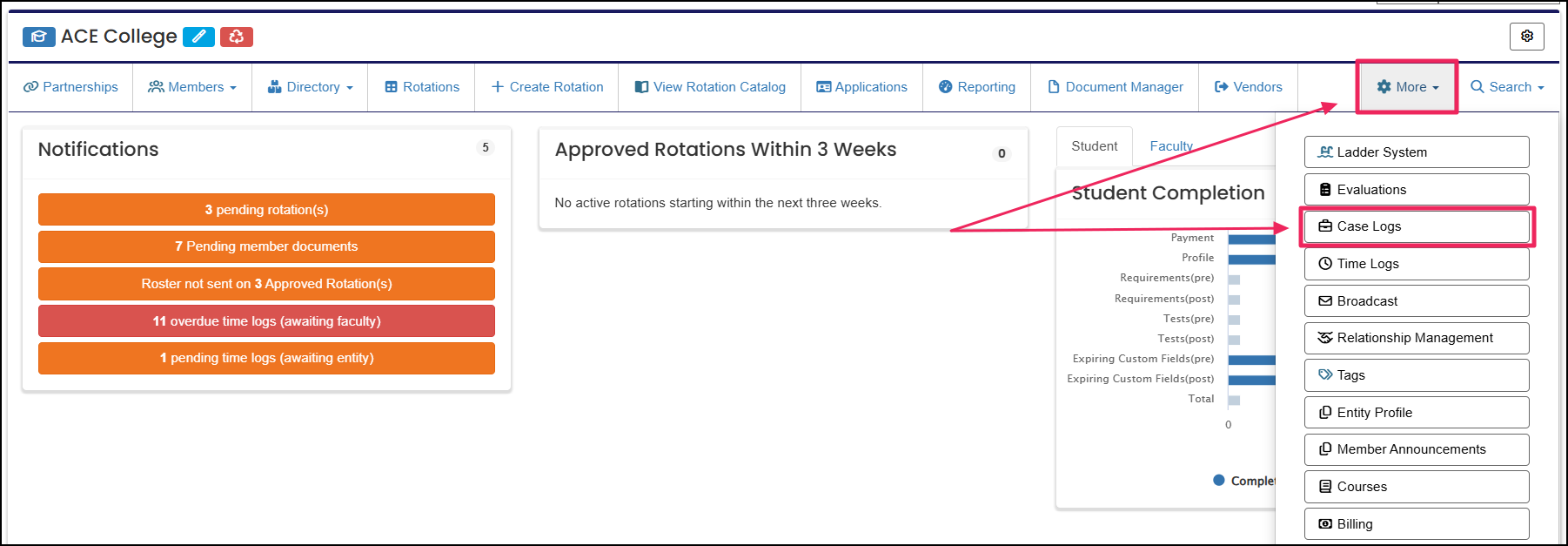Screen dimensions: 1568x546
Task: Click 7 Pending member documents
Action: [x=266, y=246]
